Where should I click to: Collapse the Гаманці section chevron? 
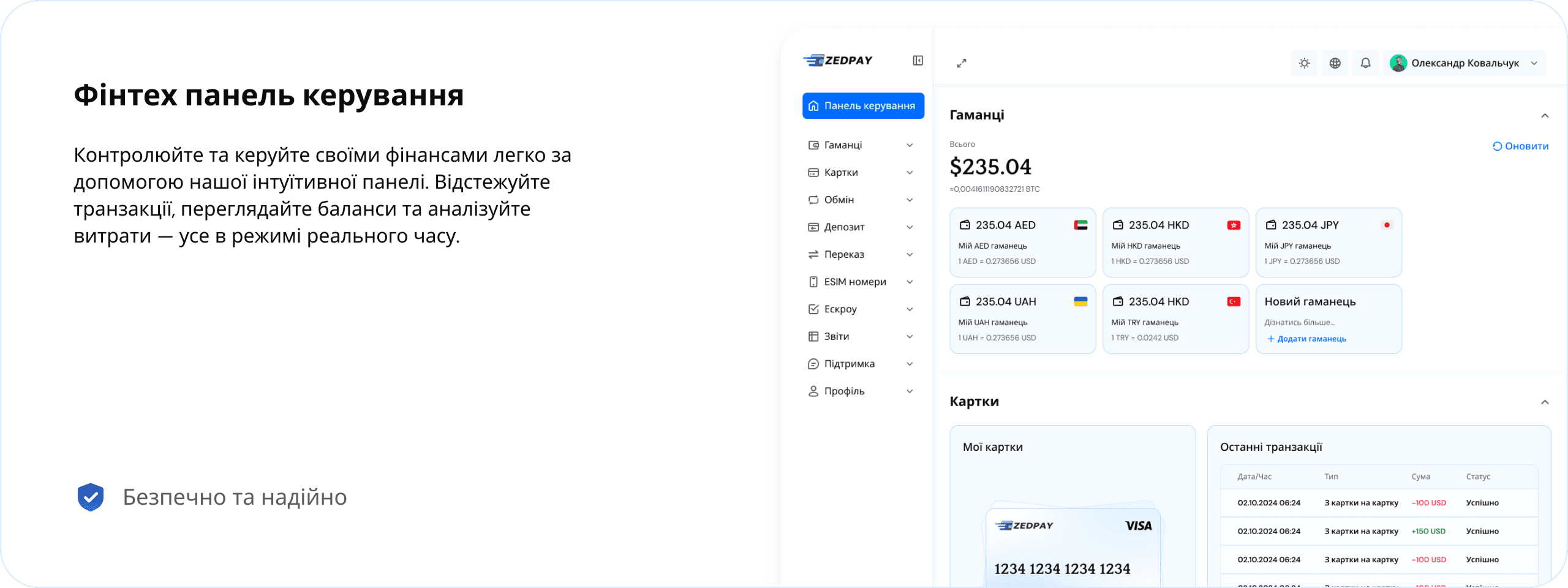[x=1545, y=116]
